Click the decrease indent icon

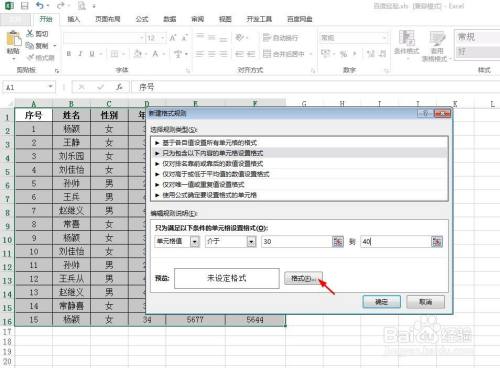(239, 54)
